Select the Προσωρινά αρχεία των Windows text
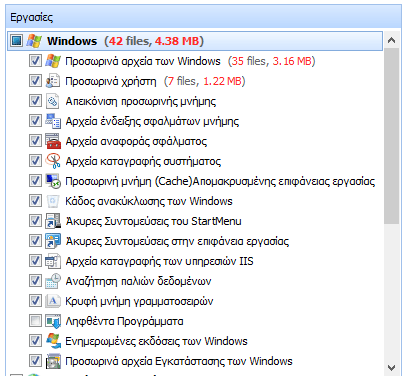Screen dimensions: 407x376 coord(143,61)
